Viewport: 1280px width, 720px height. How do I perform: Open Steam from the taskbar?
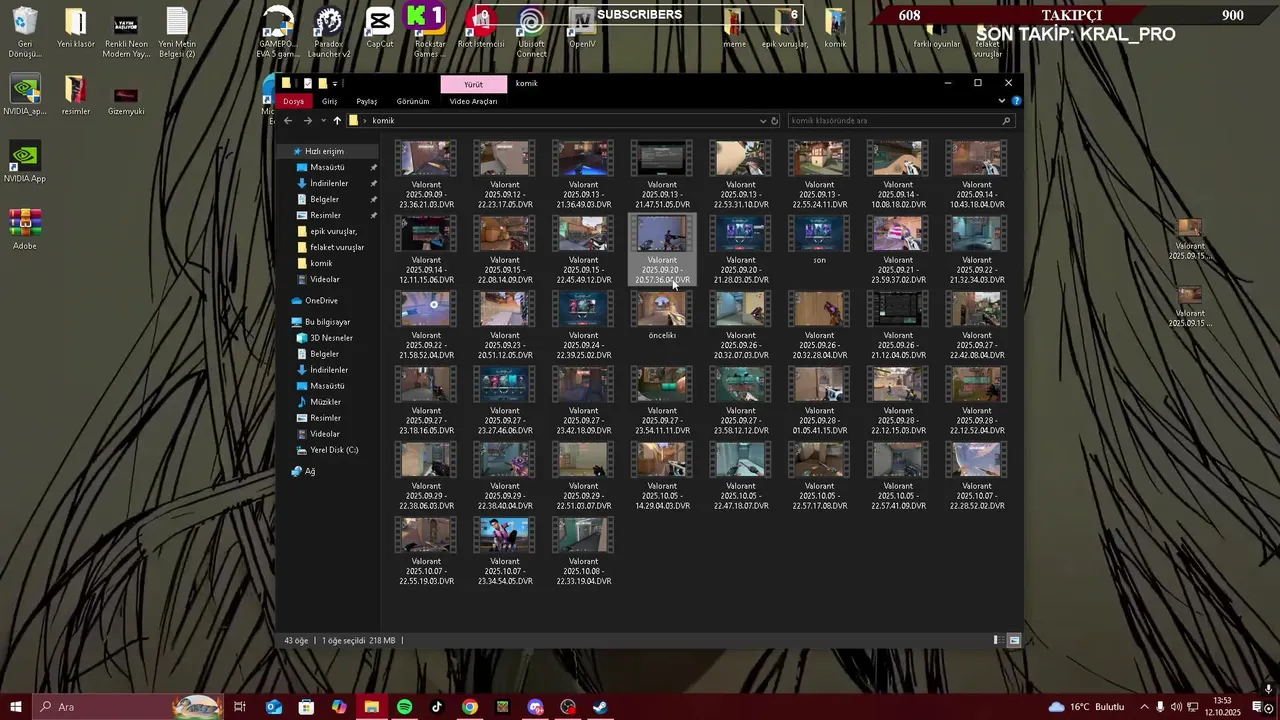pyautogui.click(x=601, y=707)
